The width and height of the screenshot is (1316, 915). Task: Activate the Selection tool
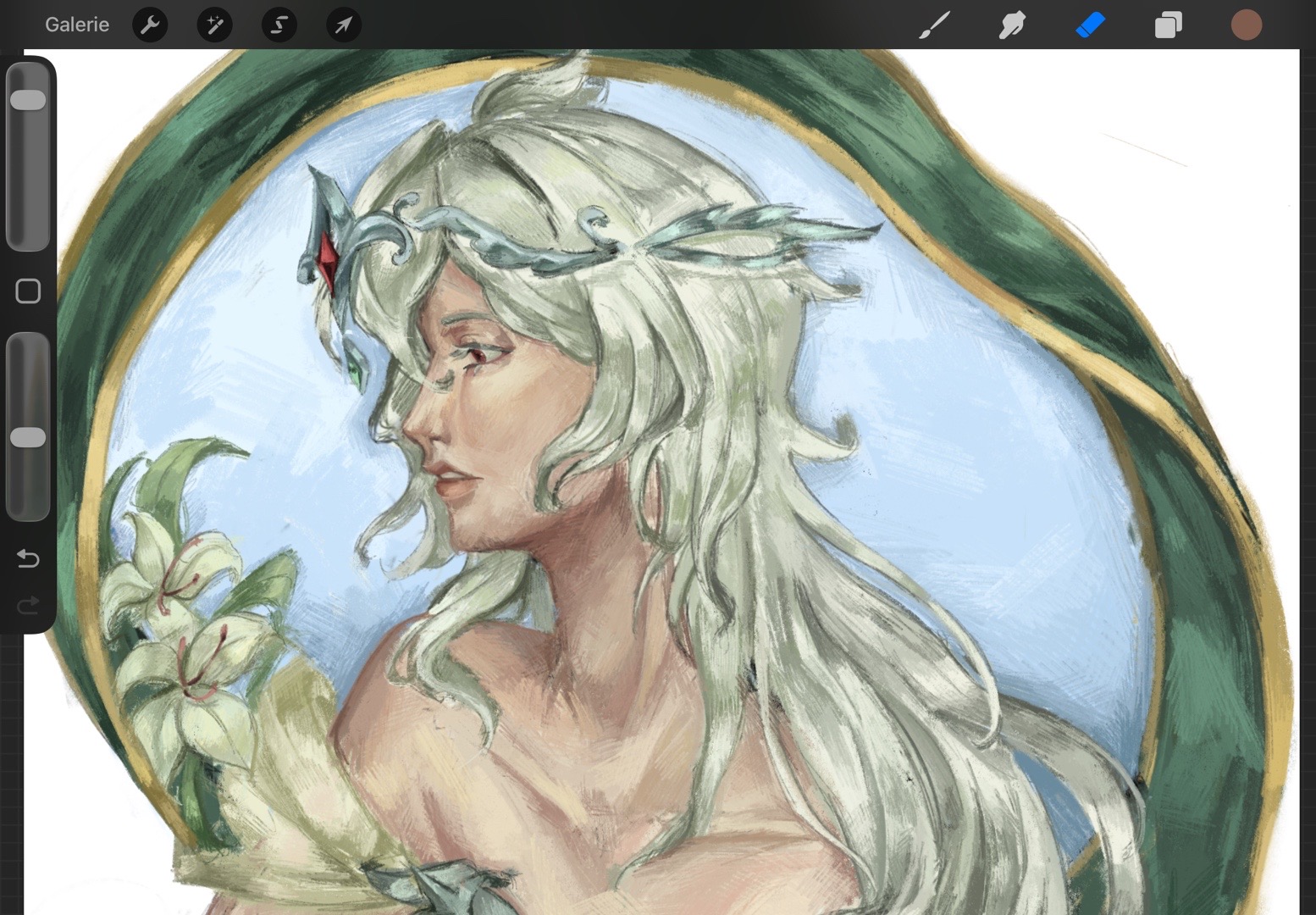pos(279,25)
